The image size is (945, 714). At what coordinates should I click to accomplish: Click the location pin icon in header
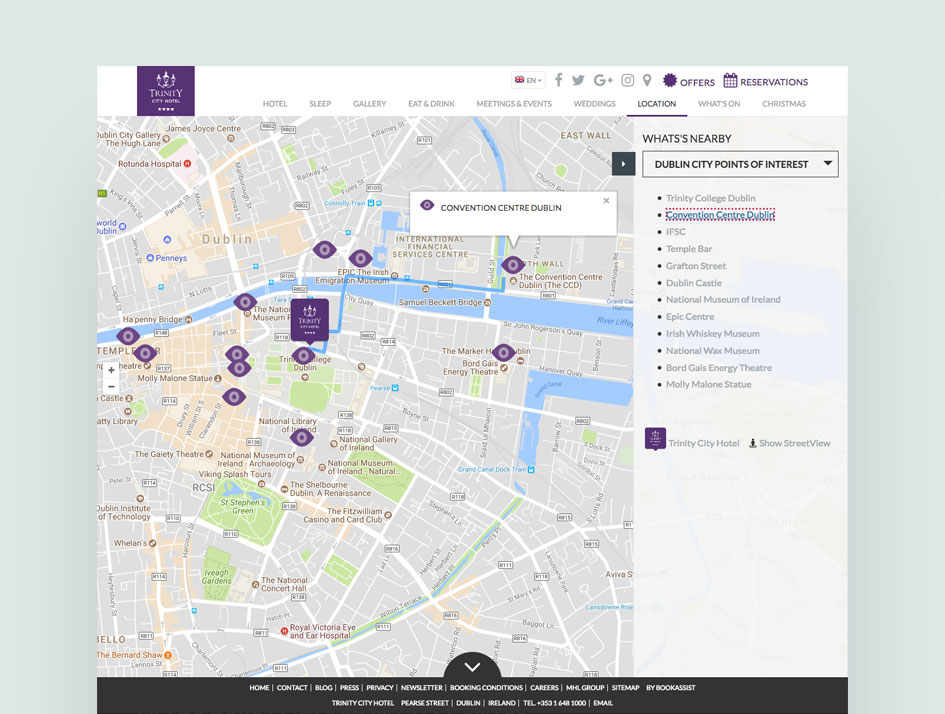coord(647,80)
